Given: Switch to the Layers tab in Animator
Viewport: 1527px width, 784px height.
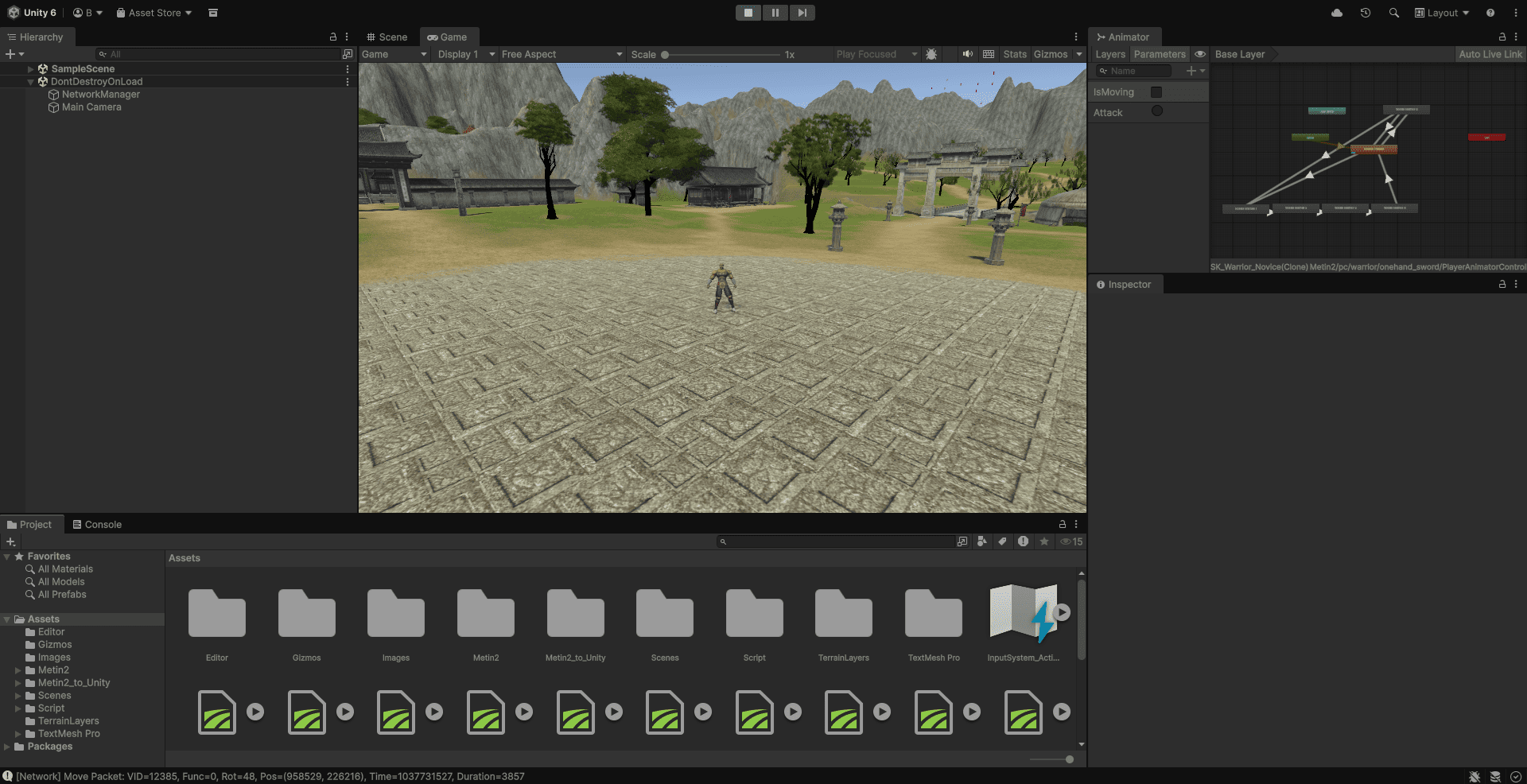Looking at the screenshot, I should 1110,54.
